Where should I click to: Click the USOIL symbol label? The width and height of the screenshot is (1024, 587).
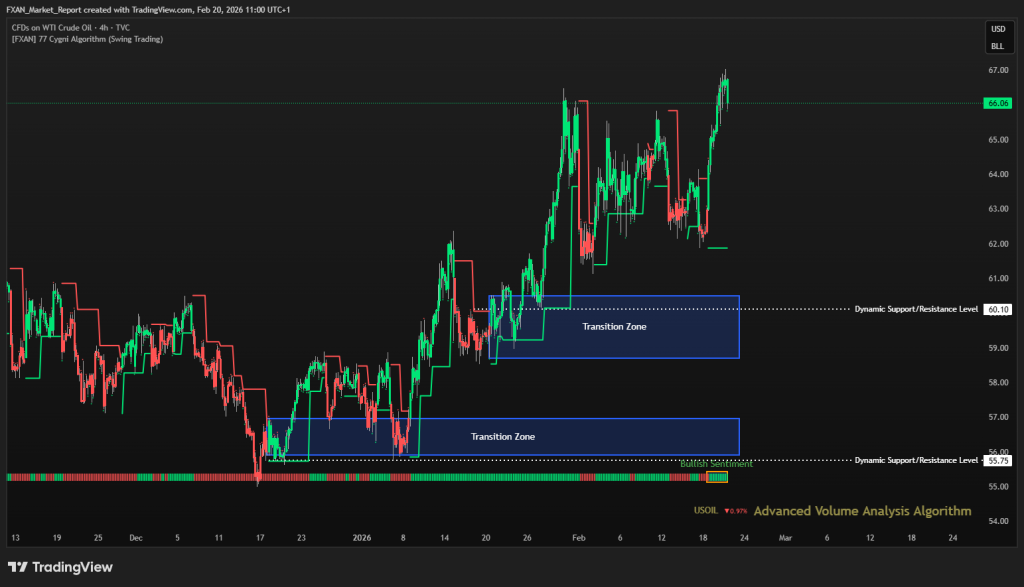(x=706, y=511)
